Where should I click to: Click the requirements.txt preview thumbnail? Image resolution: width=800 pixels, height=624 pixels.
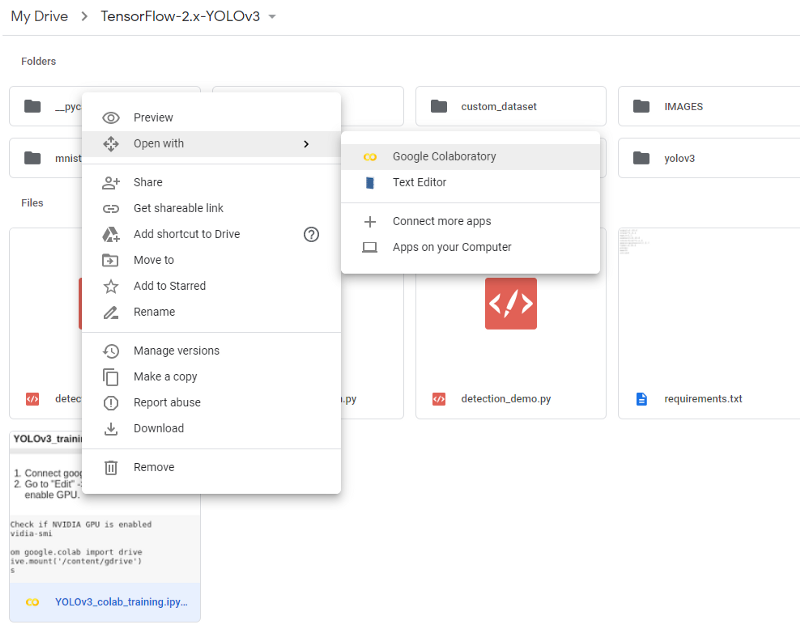pos(709,304)
